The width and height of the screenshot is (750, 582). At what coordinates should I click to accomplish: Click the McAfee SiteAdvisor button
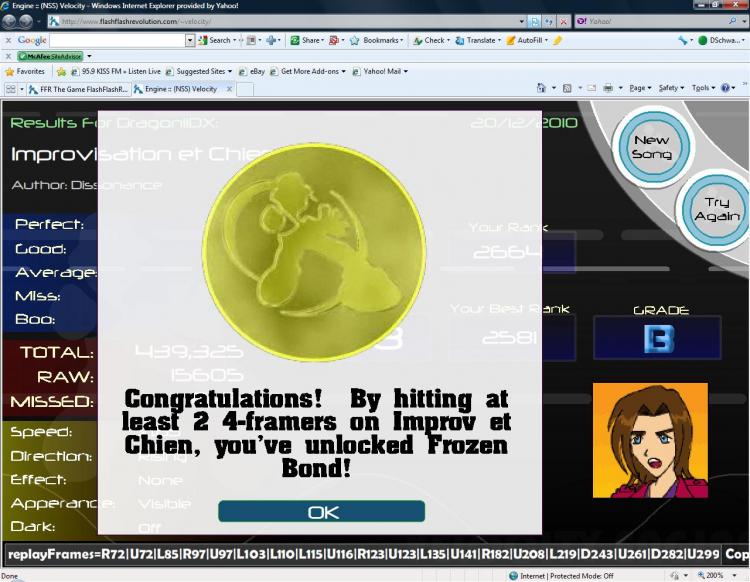coord(50,56)
